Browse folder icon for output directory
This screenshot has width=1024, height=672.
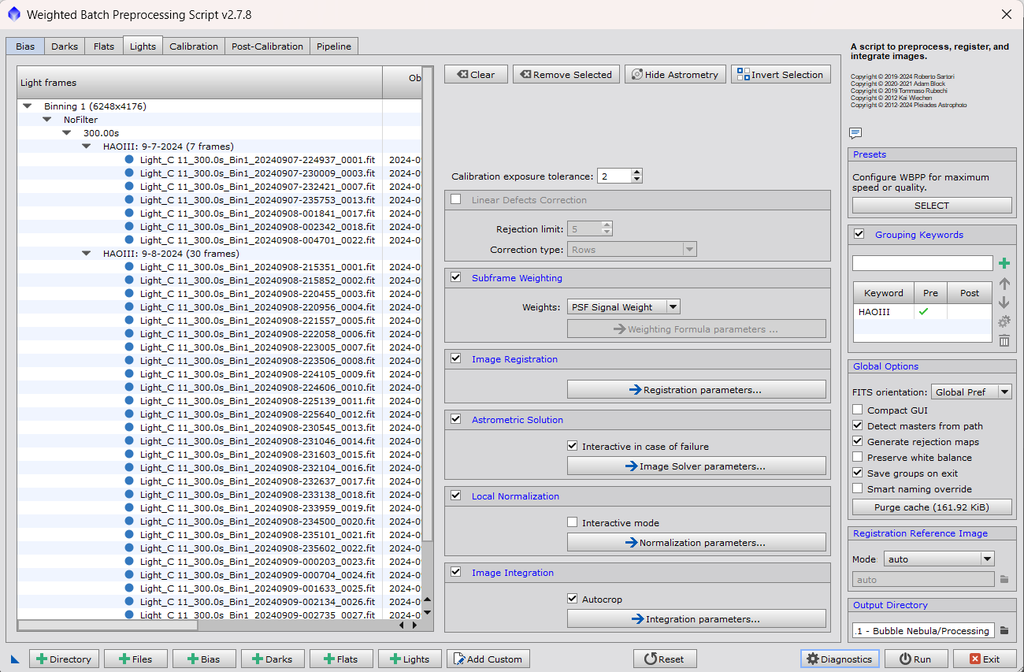tap(1004, 630)
